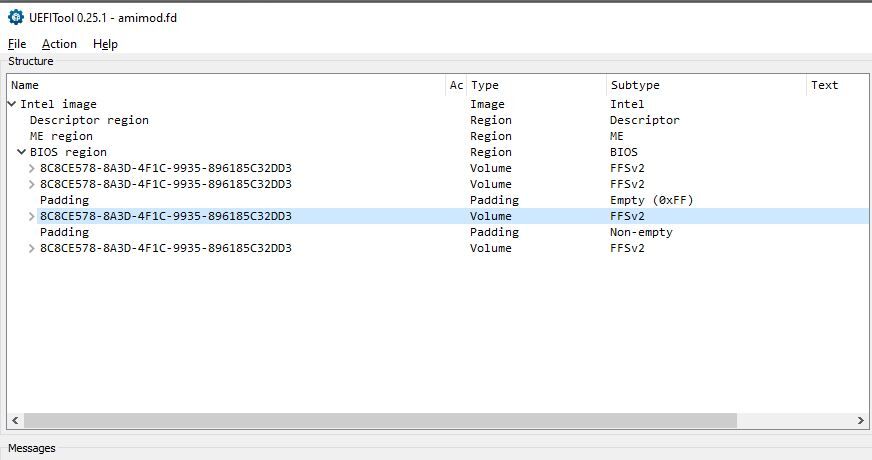Open the File menu

[17, 44]
